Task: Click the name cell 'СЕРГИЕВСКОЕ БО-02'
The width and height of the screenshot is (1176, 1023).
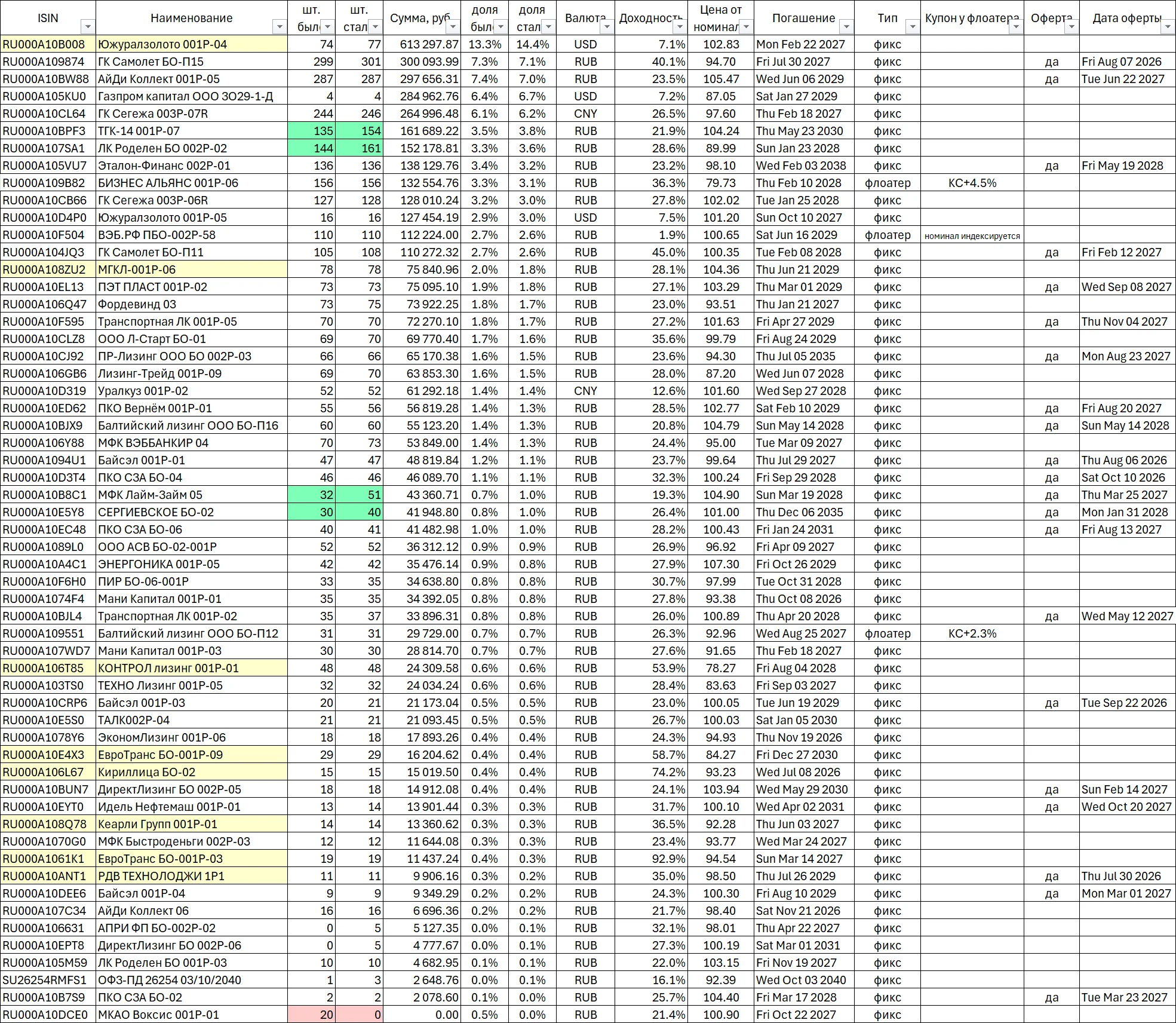Action: tap(192, 512)
